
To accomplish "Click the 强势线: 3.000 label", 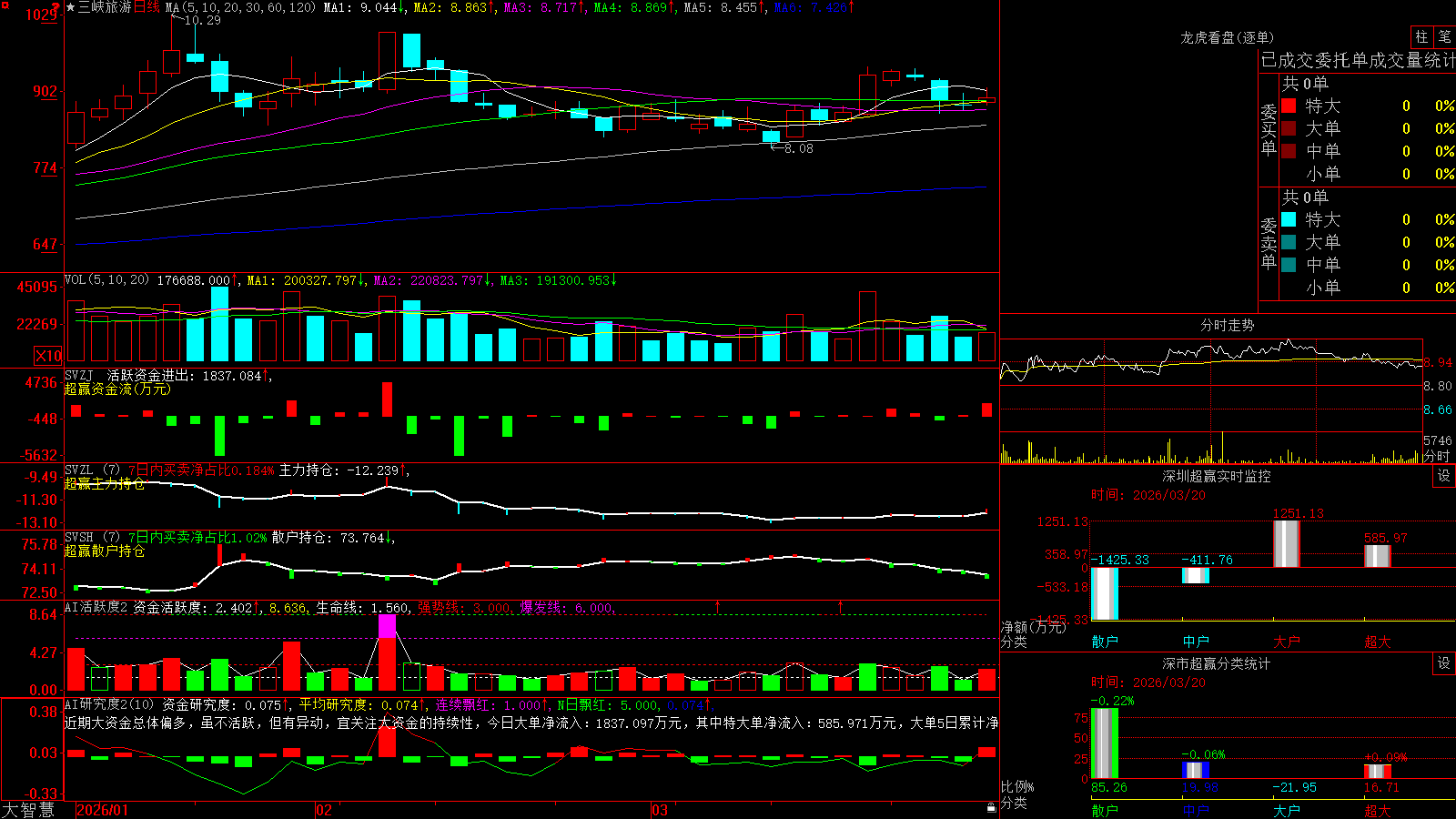I will tap(464, 607).
